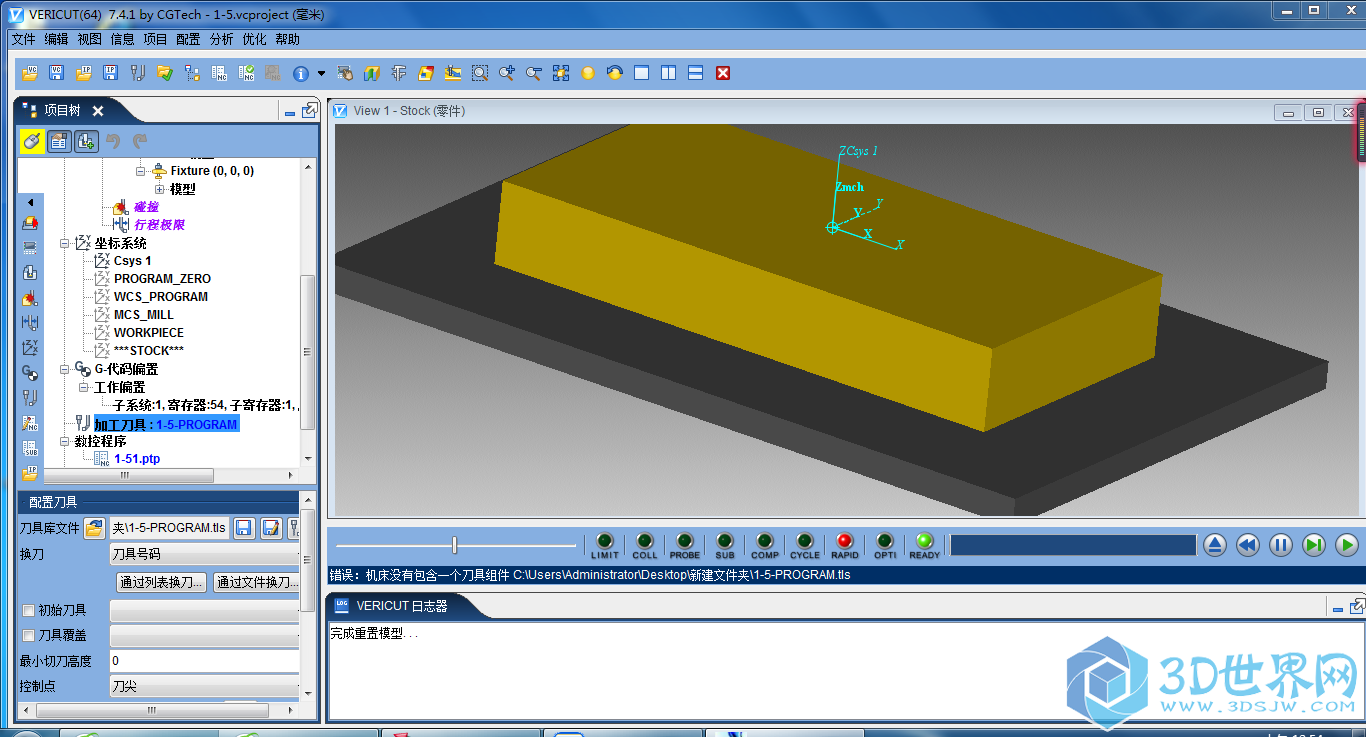Open the 文件 menu
The width and height of the screenshot is (1366, 737).
pos(23,40)
